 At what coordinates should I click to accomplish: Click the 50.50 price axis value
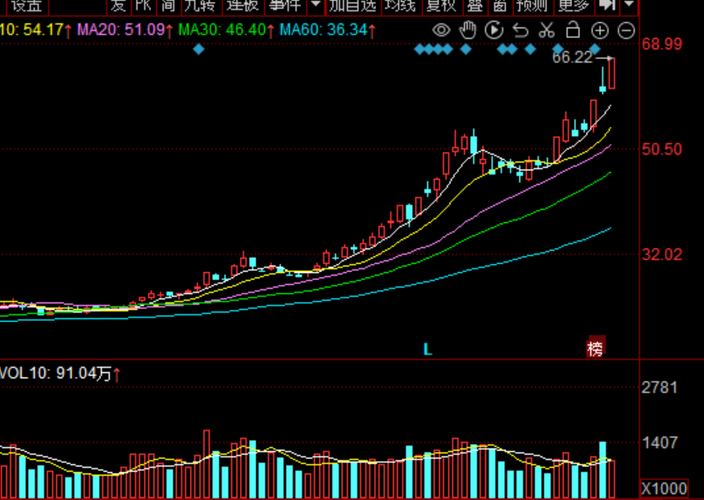coord(662,149)
